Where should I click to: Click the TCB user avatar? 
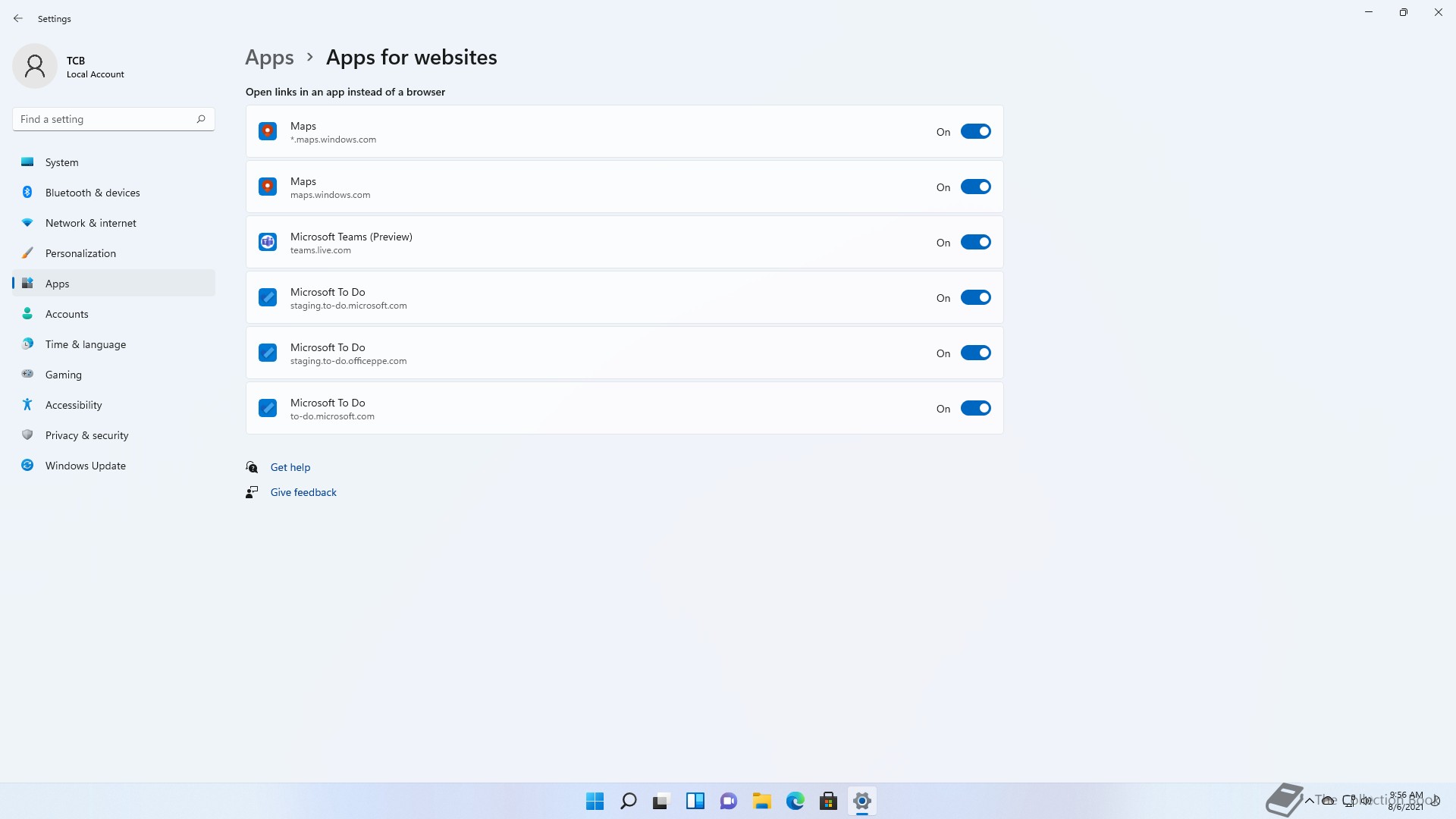click(35, 66)
